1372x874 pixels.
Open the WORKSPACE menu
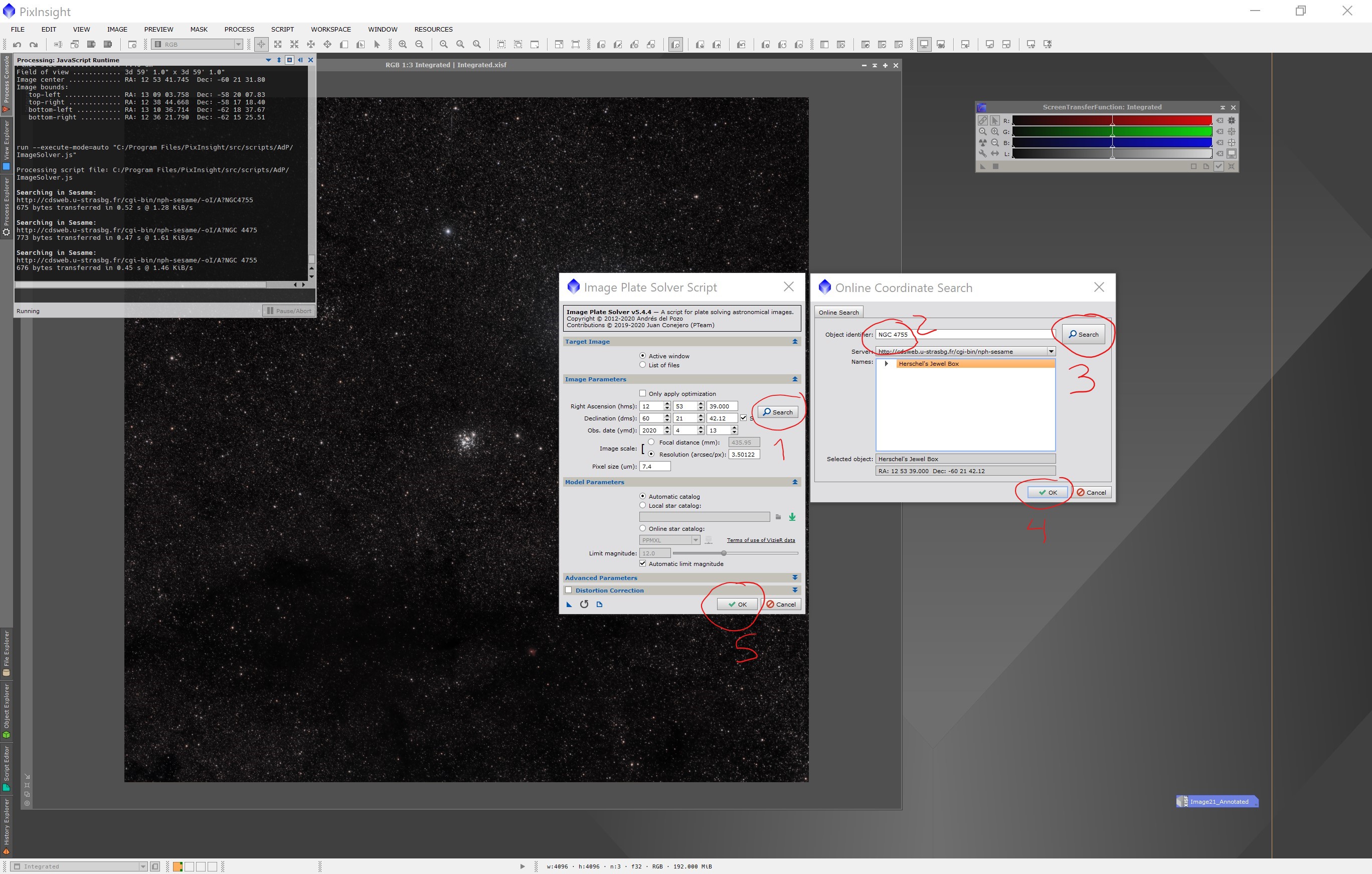pos(331,29)
